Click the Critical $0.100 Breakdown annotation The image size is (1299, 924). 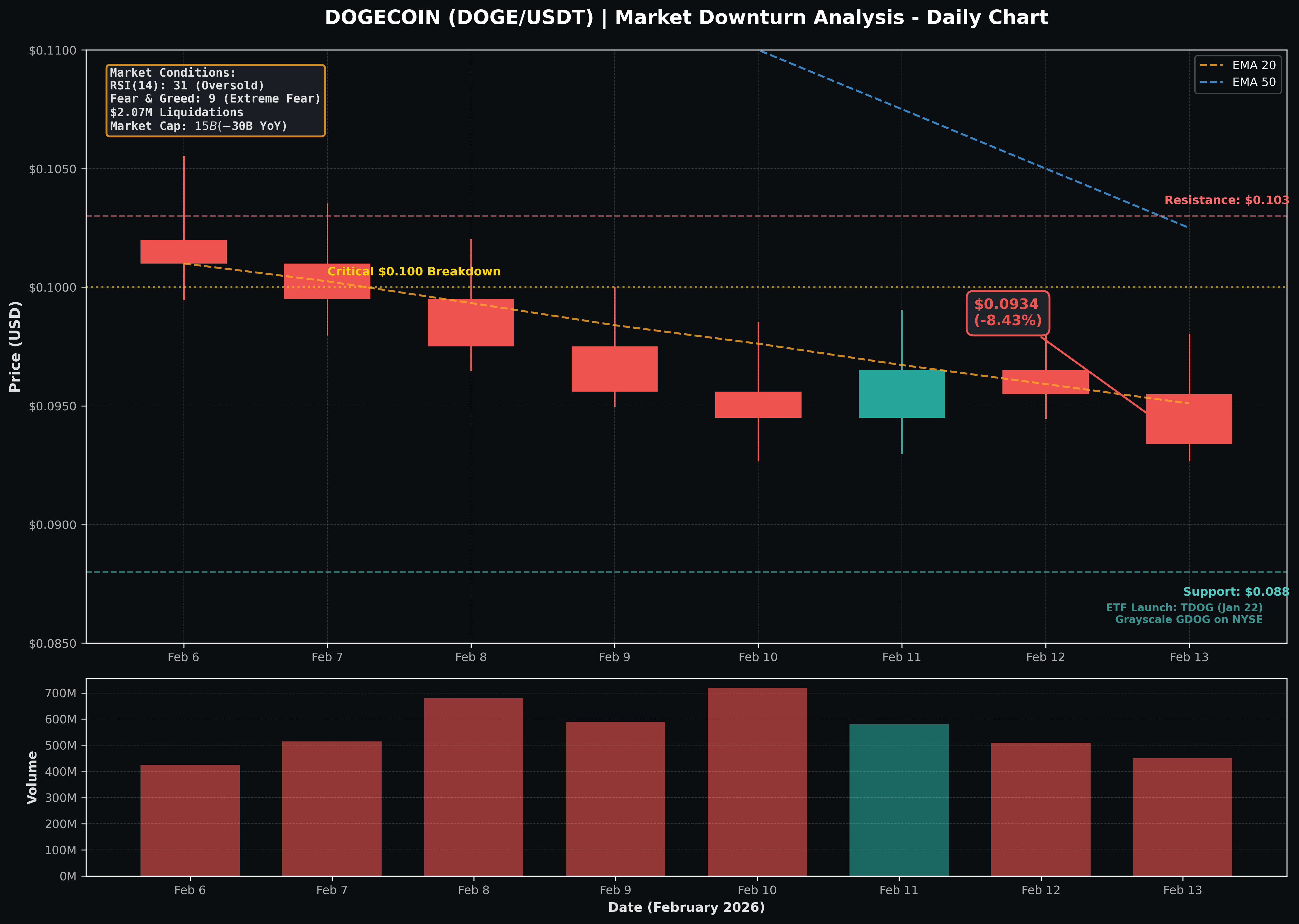pos(414,271)
